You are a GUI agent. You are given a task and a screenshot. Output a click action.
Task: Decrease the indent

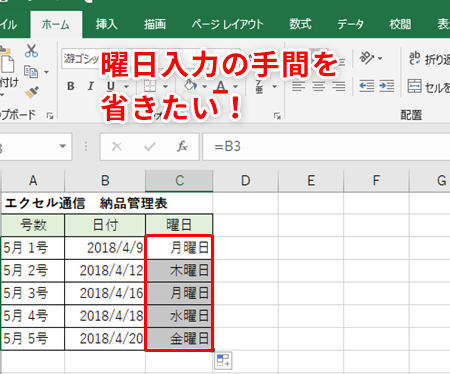(367, 86)
